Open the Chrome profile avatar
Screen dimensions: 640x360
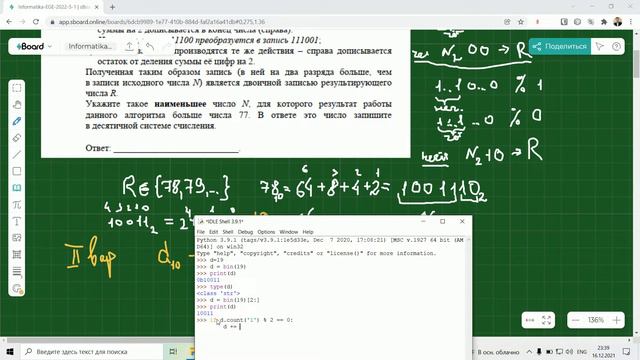point(618,22)
